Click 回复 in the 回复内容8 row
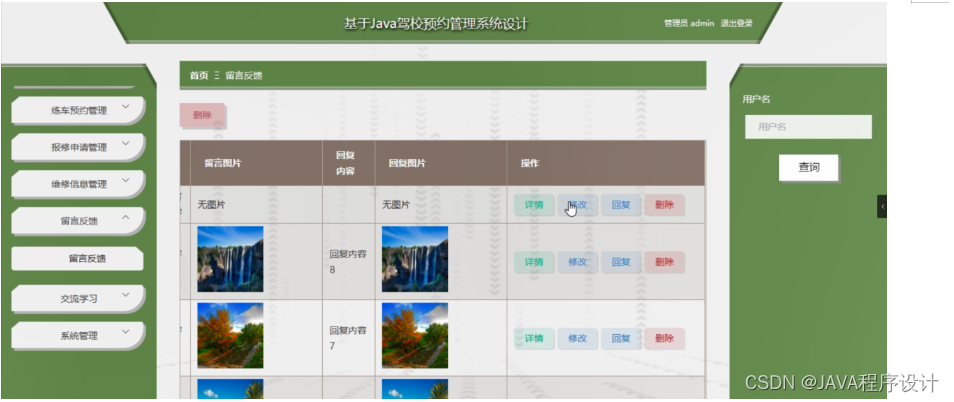 621,262
